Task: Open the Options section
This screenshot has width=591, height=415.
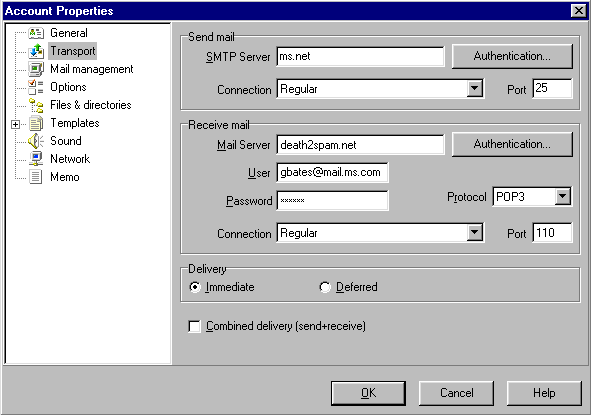Action: pos(68,87)
